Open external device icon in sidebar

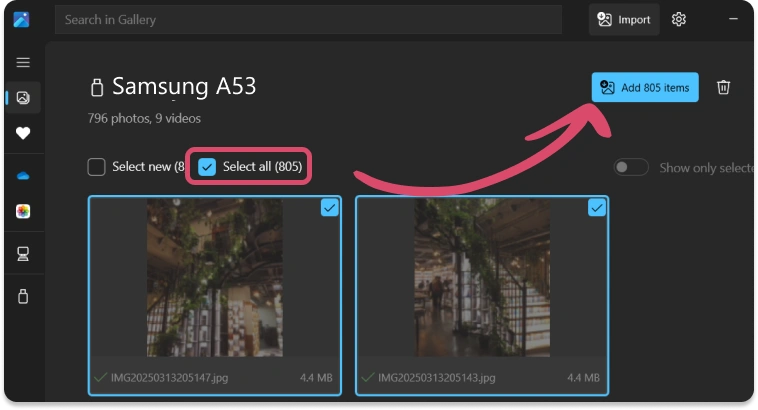23,296
